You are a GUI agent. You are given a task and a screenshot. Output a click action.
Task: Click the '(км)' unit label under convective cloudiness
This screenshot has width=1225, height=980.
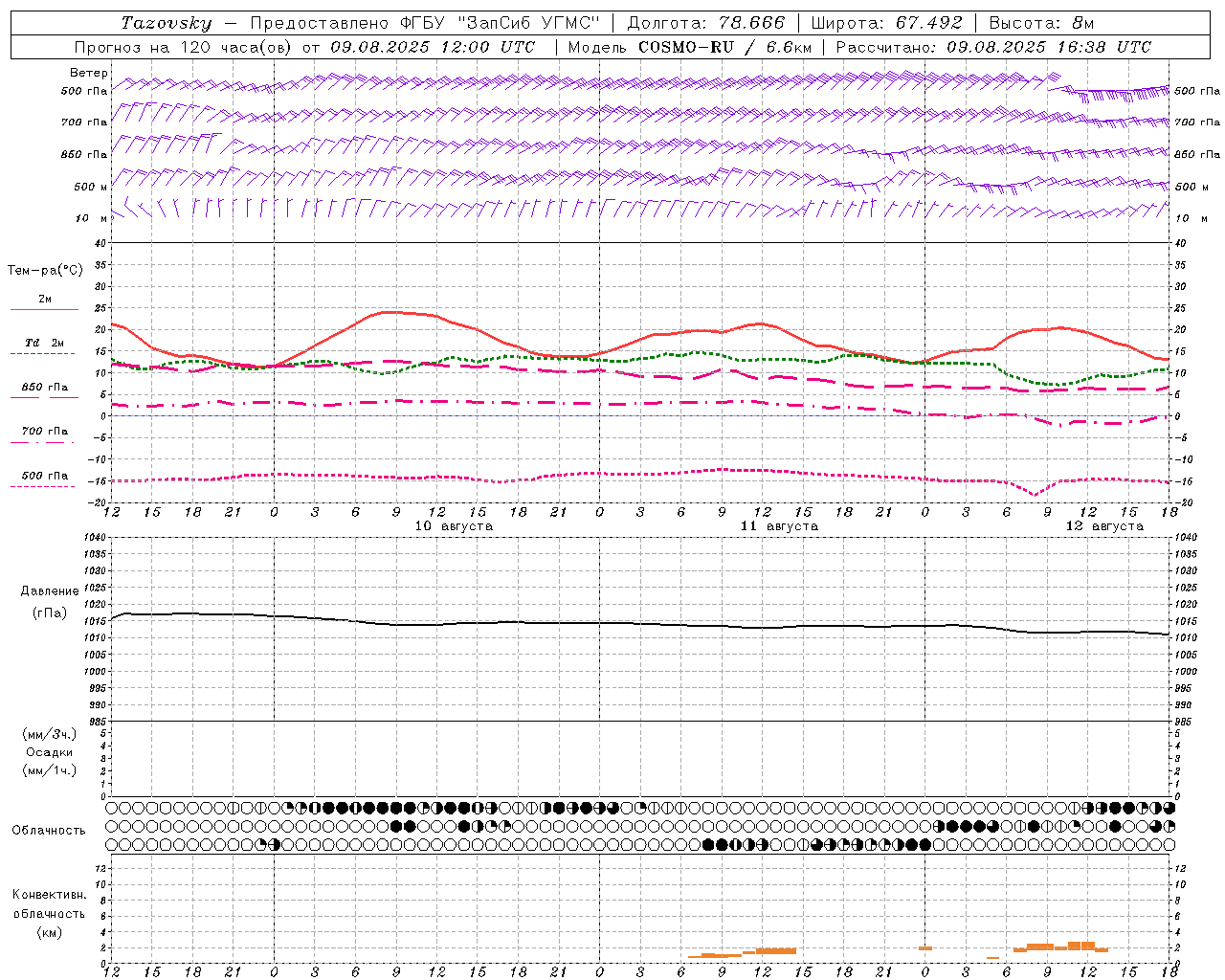pyautogui.click(x=49, y=932)
